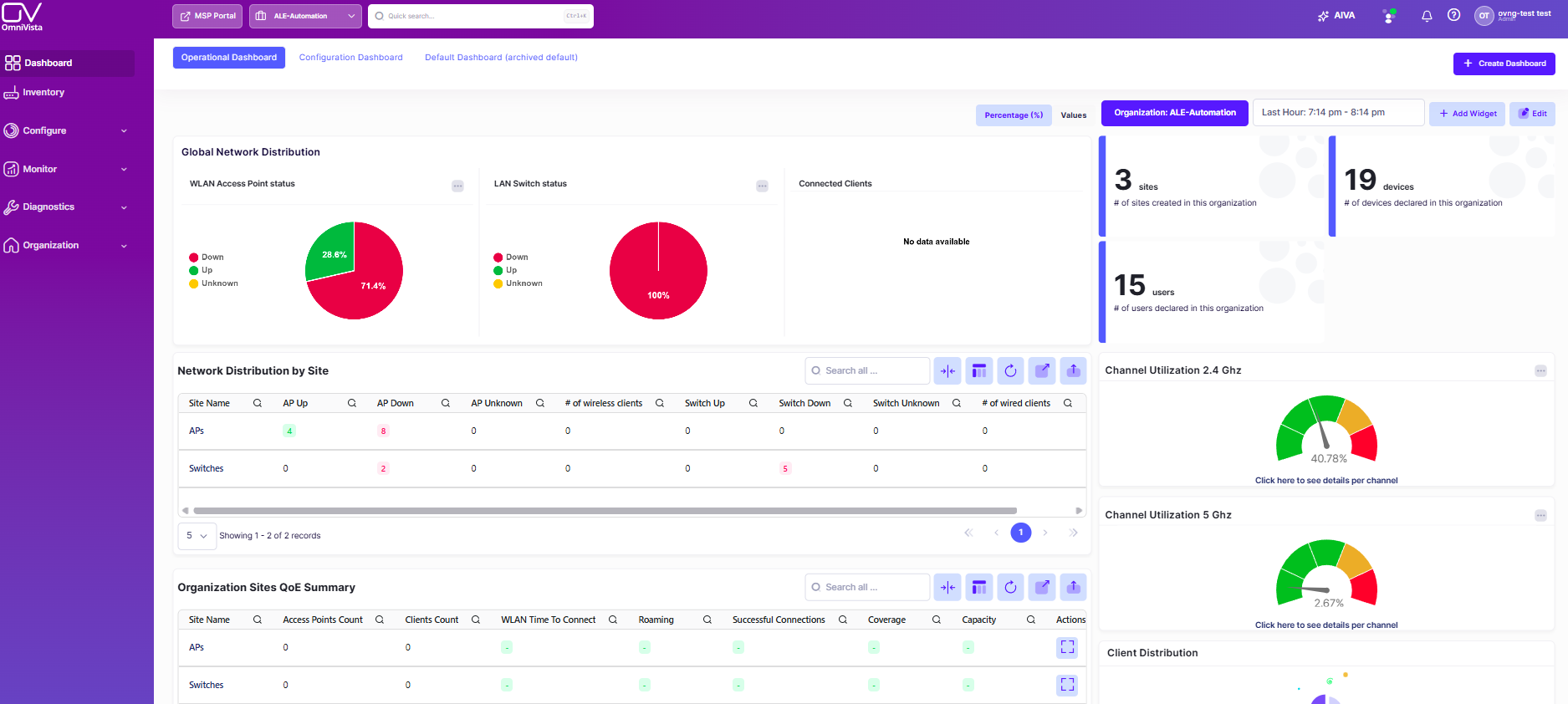The width and height of the screenshot is (1568, 704).
Task: Open column chooser for Network Distribution by Site
Action: click(978, 370)
